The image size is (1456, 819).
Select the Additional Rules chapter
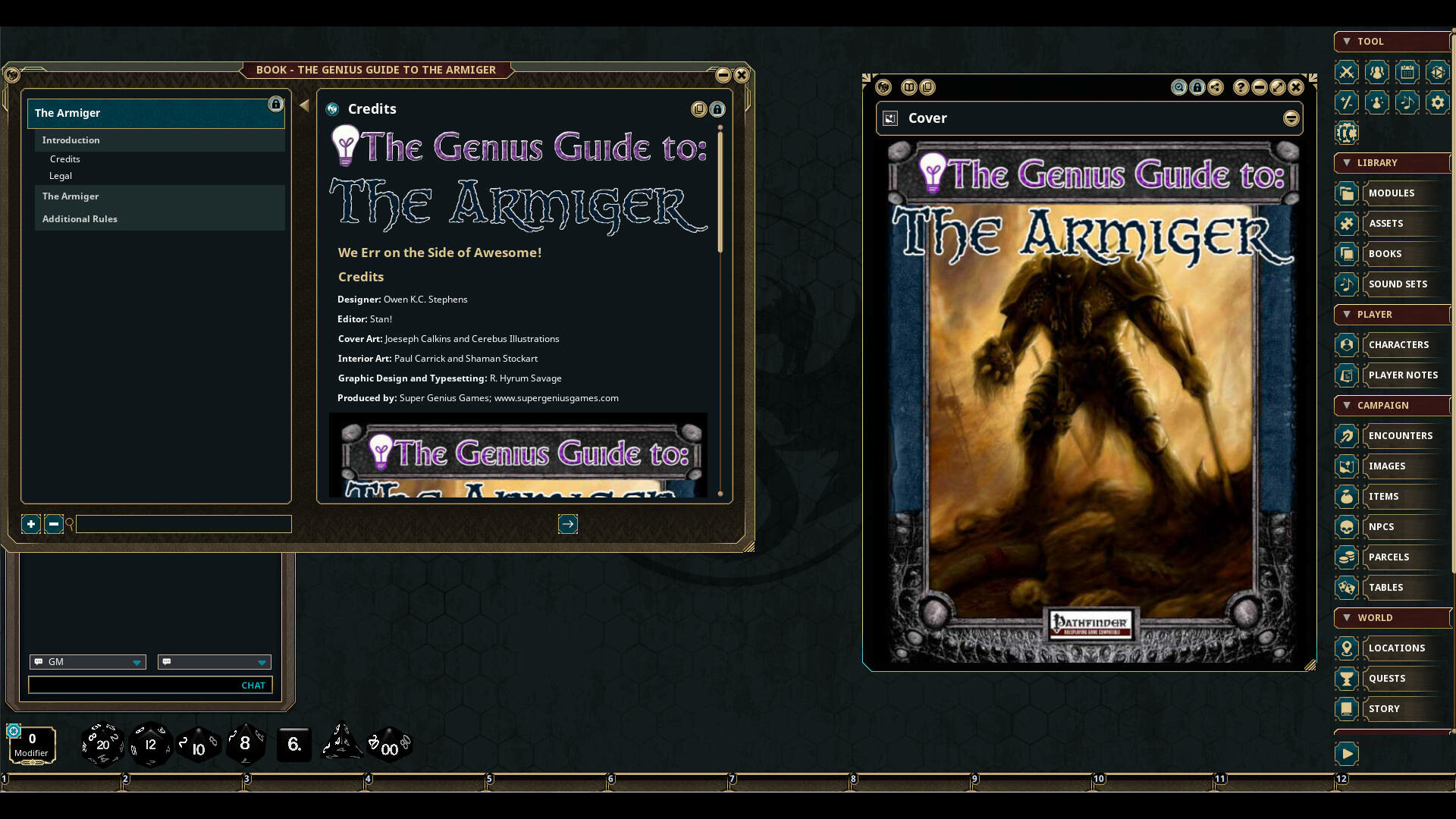(80, 218)
